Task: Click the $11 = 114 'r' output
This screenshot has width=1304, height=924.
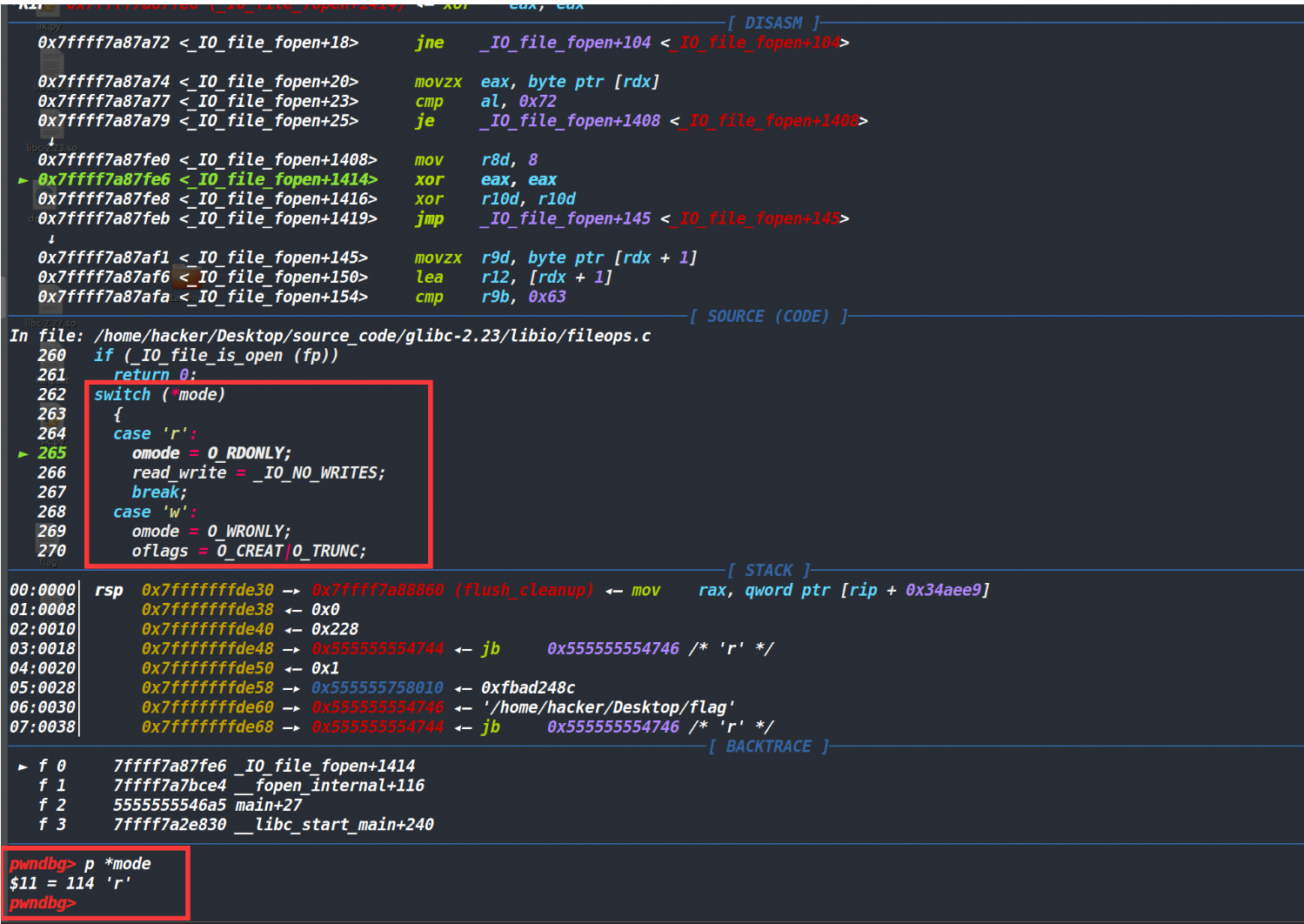Action: [70, 884]
